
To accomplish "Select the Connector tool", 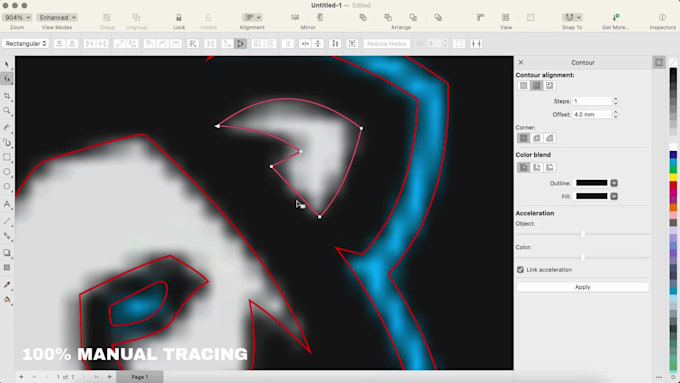I will pyautogui.click(x=7, y=236).
